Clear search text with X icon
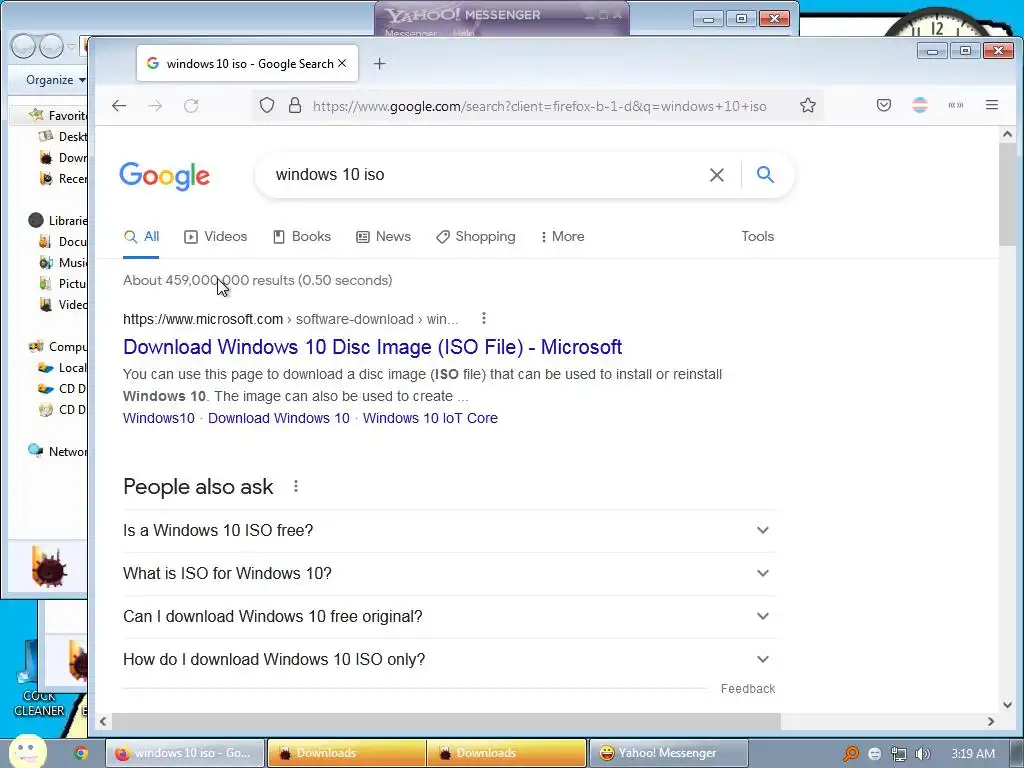The height and width of the screenshot is (768, 1024). 716,175
